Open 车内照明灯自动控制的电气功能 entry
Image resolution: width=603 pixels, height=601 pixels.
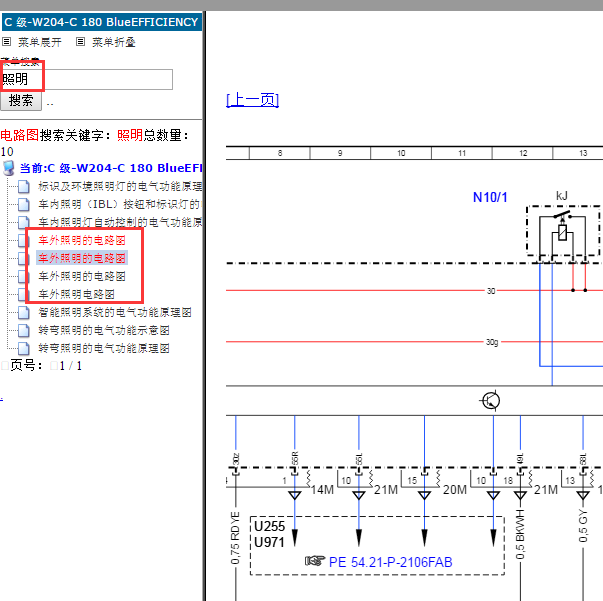[120, 222]
